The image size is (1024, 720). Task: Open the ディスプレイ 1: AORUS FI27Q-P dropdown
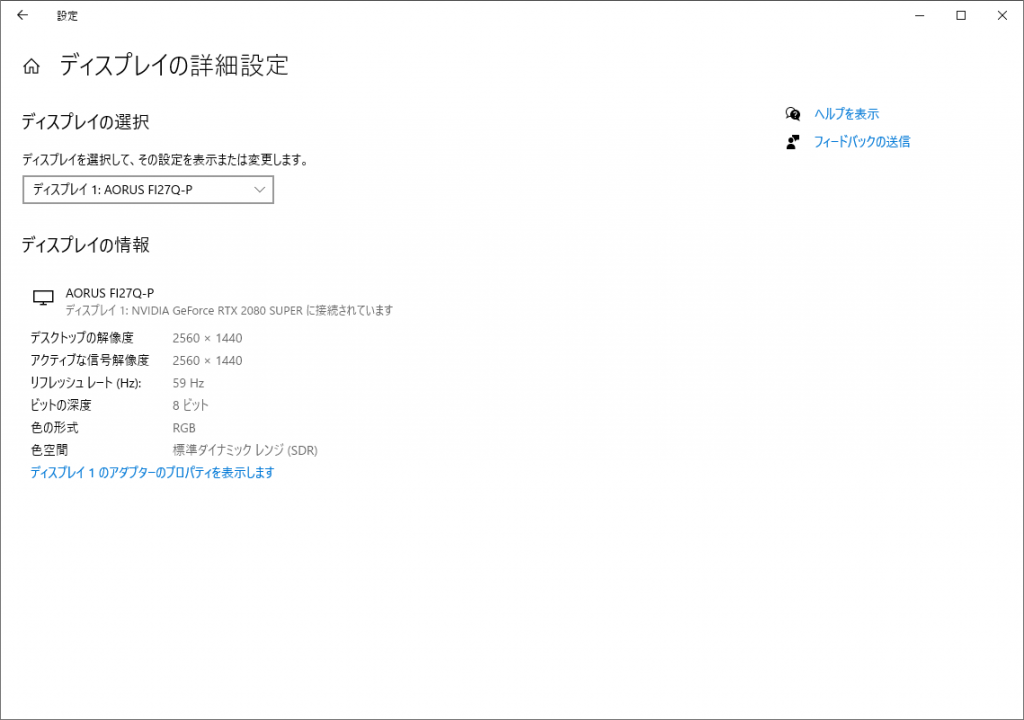148,189
